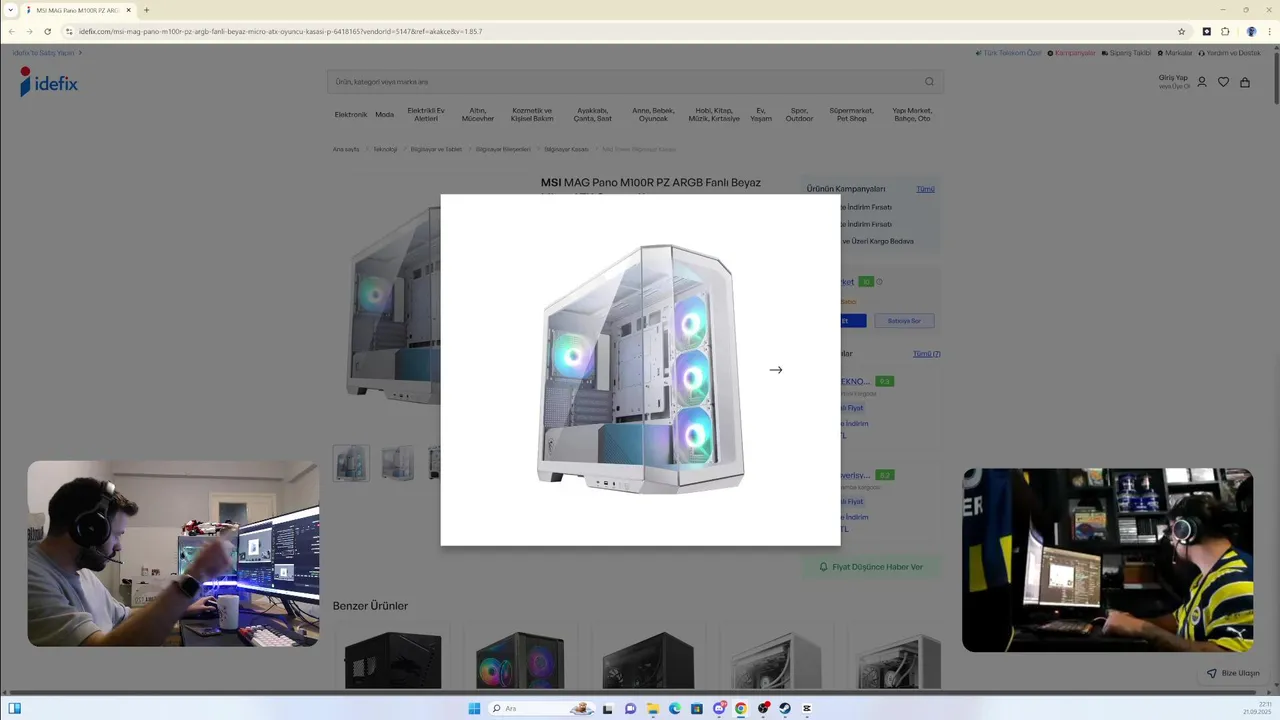Select the first product thumbnail

click(x=351, y=463)
